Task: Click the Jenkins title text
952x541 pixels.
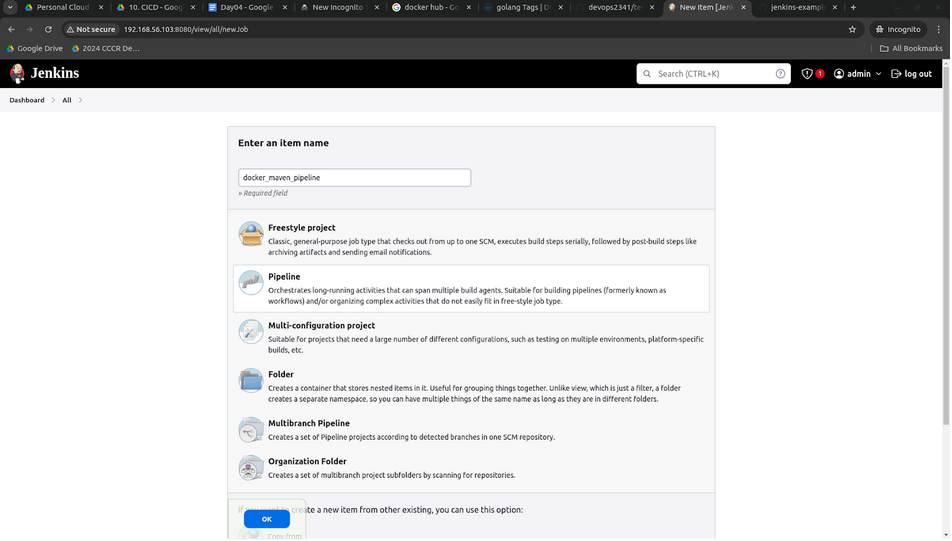Action: pyautogui.click(x=55, y=73)
